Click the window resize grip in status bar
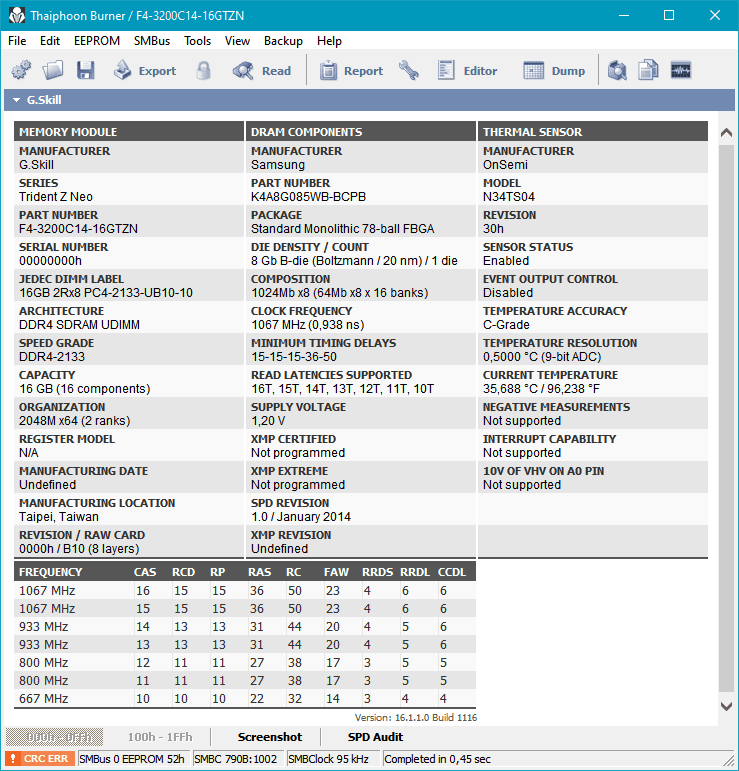The width and height of the screenshot is (739, 771). 729,761
